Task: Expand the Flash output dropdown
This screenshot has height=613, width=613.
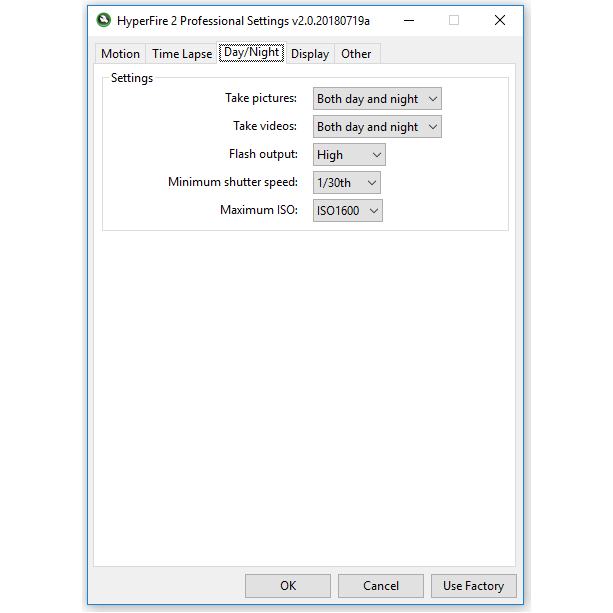Action: tap(349, 155)
